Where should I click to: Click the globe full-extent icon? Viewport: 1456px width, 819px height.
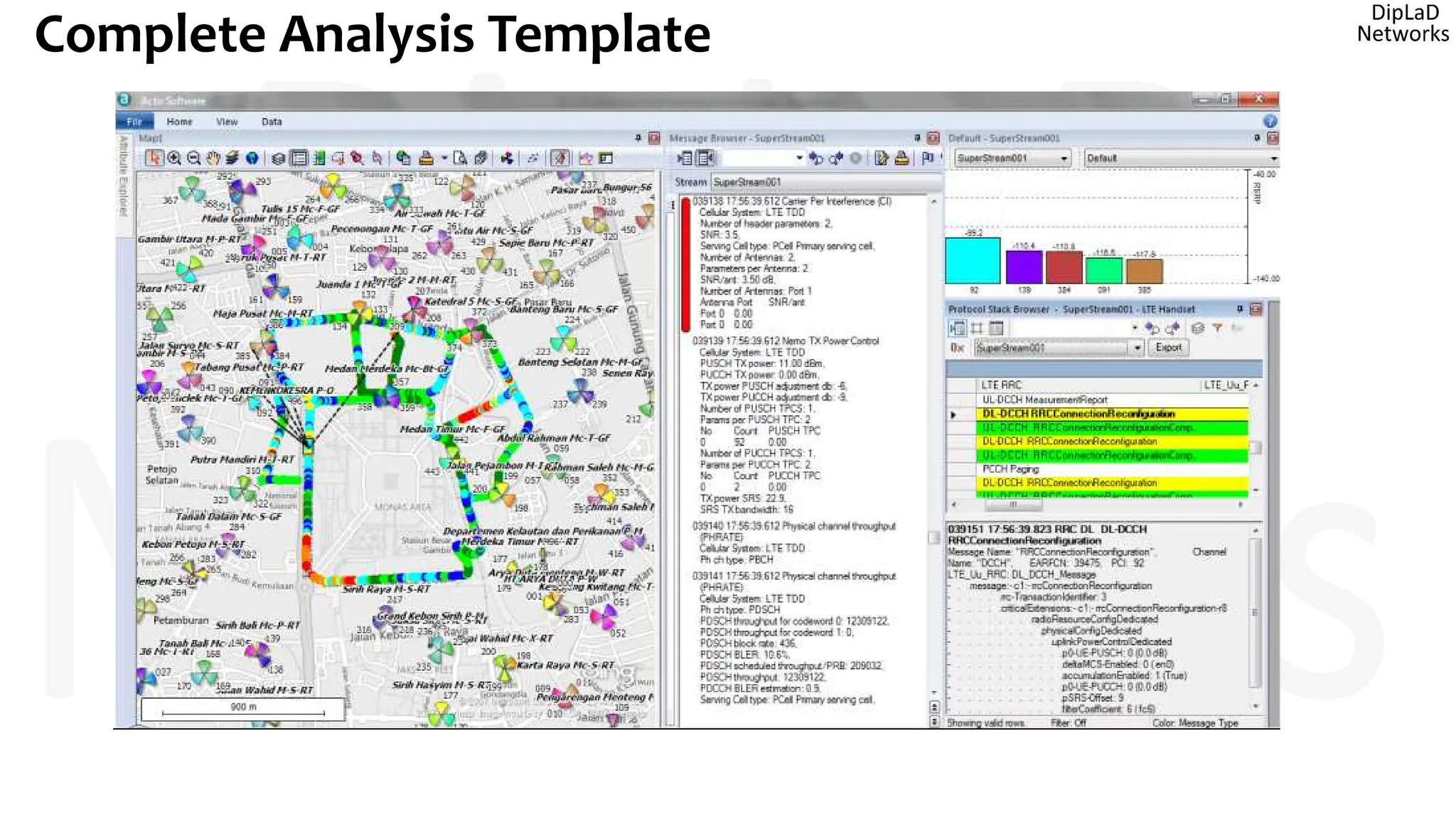(252, 159)
